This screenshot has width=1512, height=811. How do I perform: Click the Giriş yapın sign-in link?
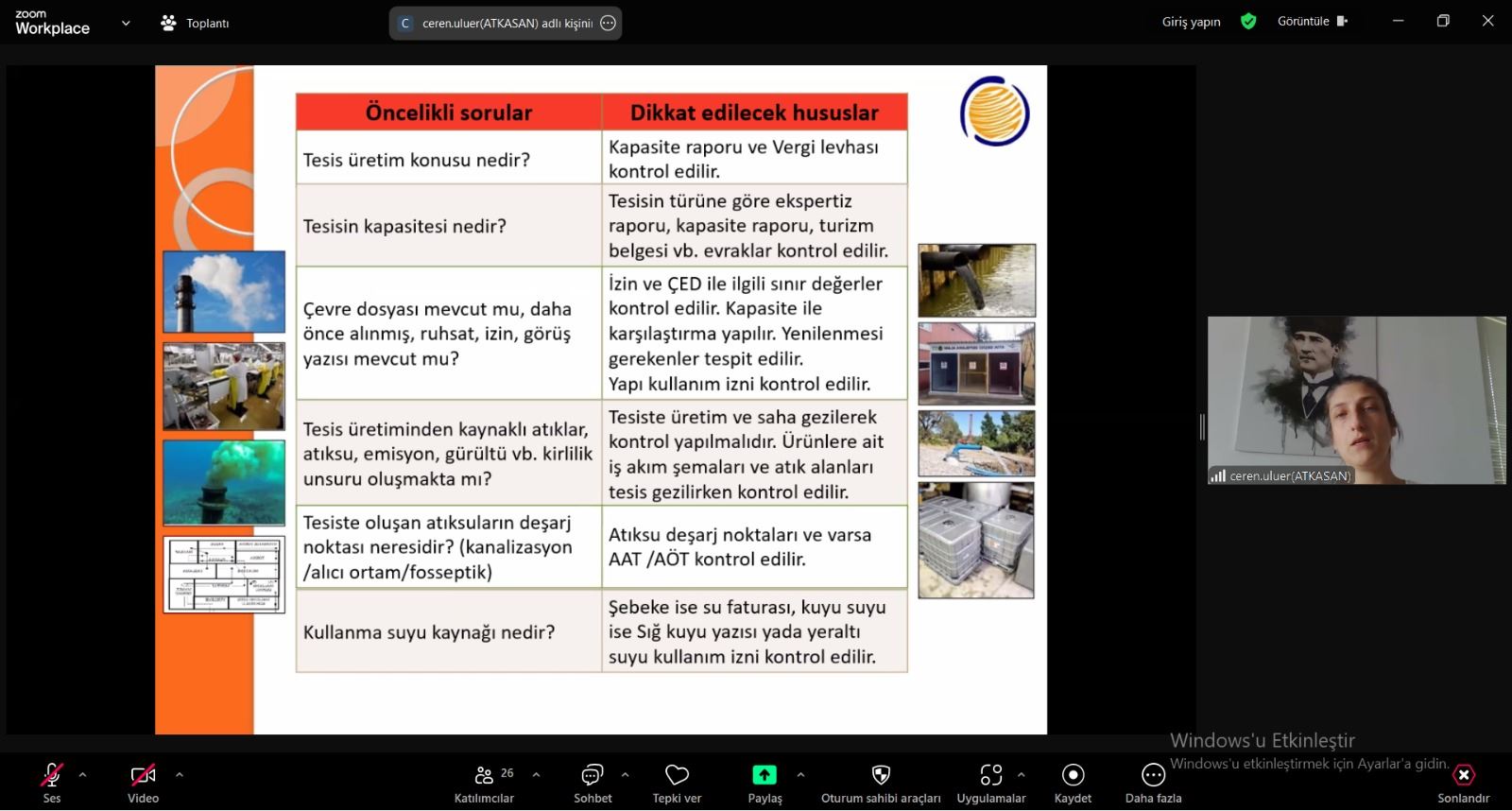click(1191, 22)
